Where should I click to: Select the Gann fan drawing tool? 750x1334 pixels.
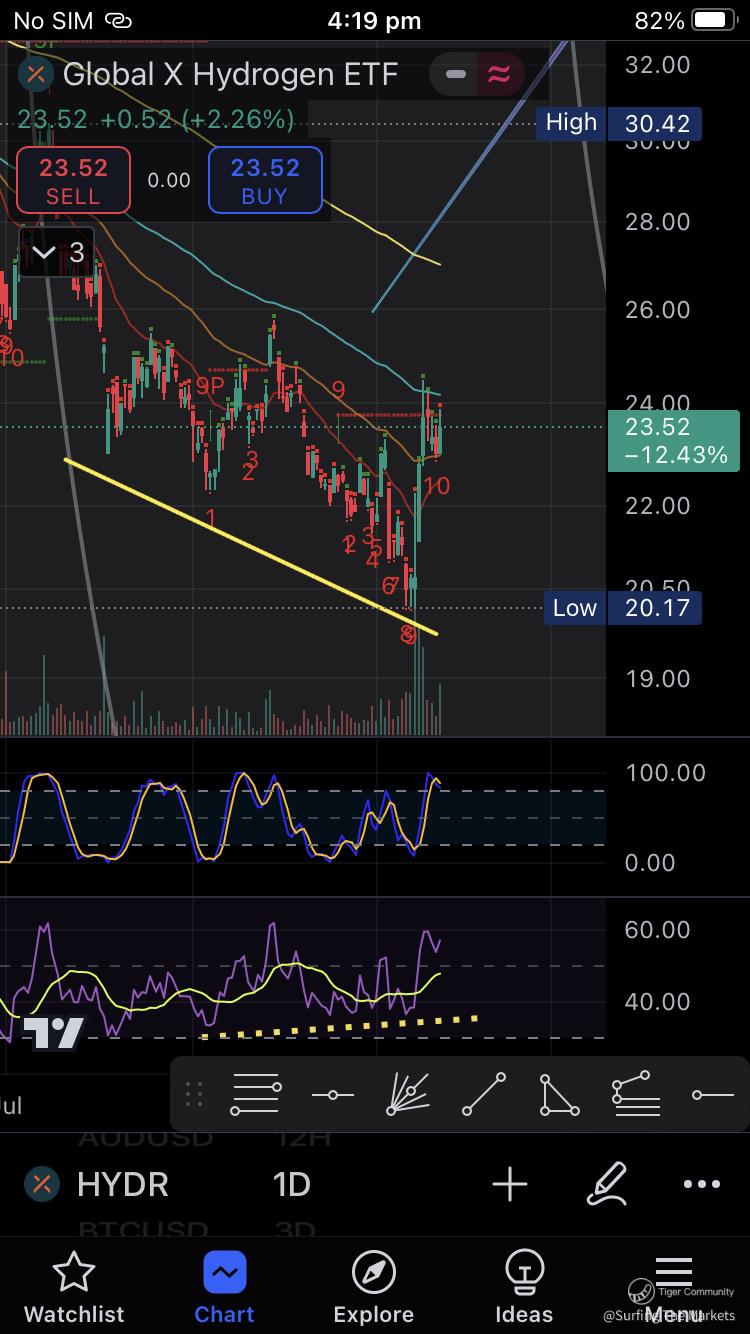(x=408, y=1095)
